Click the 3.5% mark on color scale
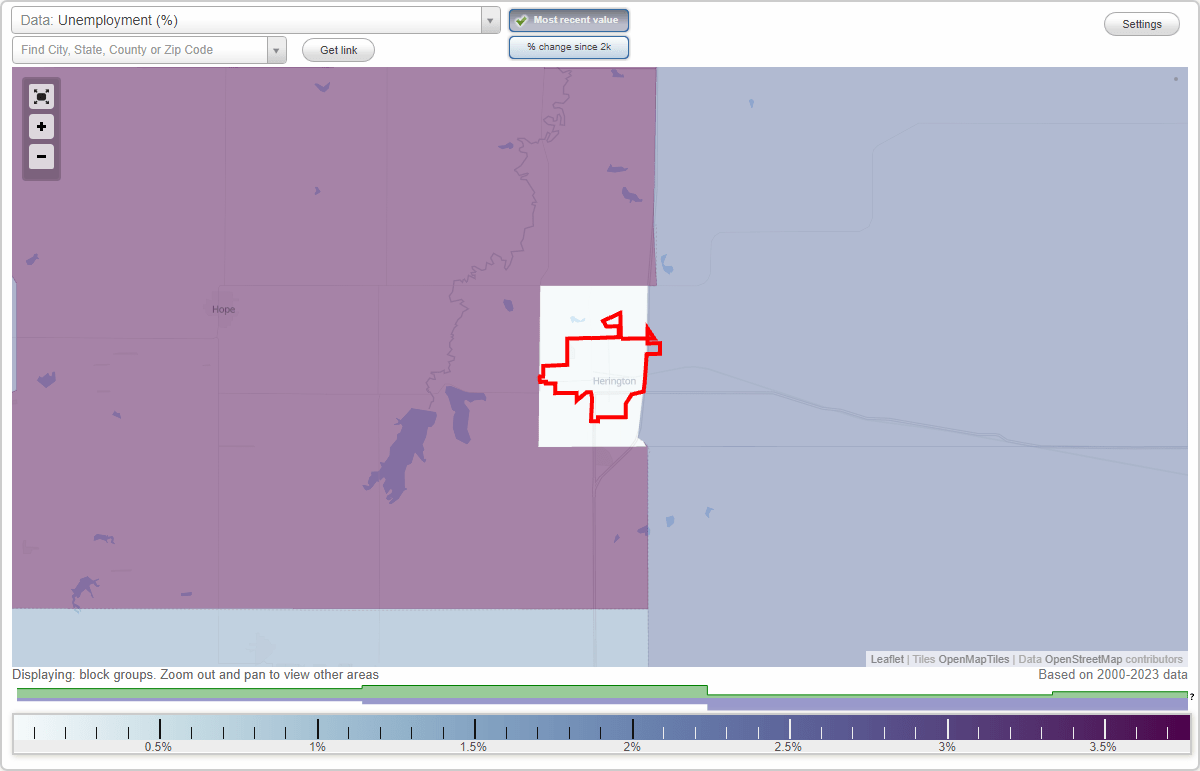 tap(1103, 747)
